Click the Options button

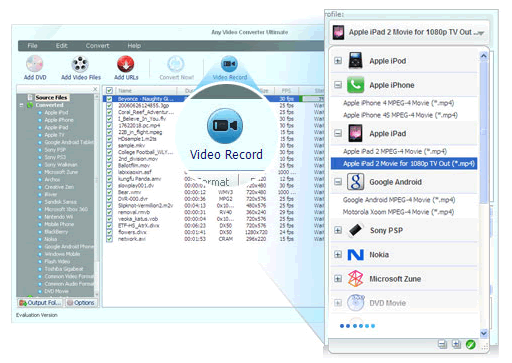point(81,303)
